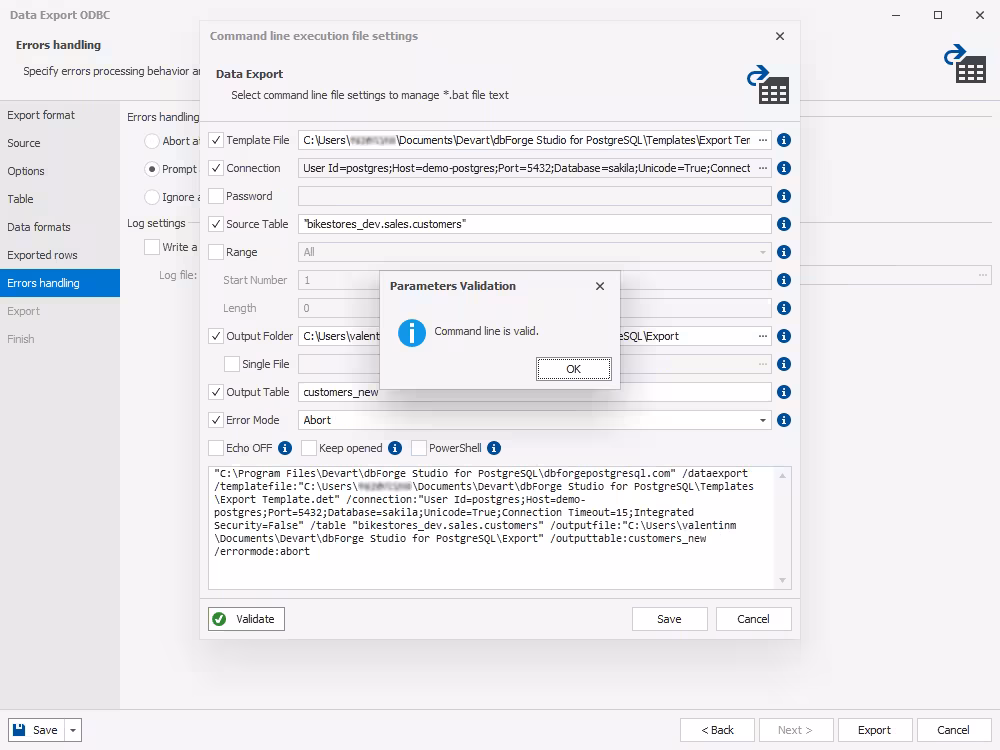1000x750 pixels.
Task: Click info icon for Output Table row
Action: (x=784, y=392)
